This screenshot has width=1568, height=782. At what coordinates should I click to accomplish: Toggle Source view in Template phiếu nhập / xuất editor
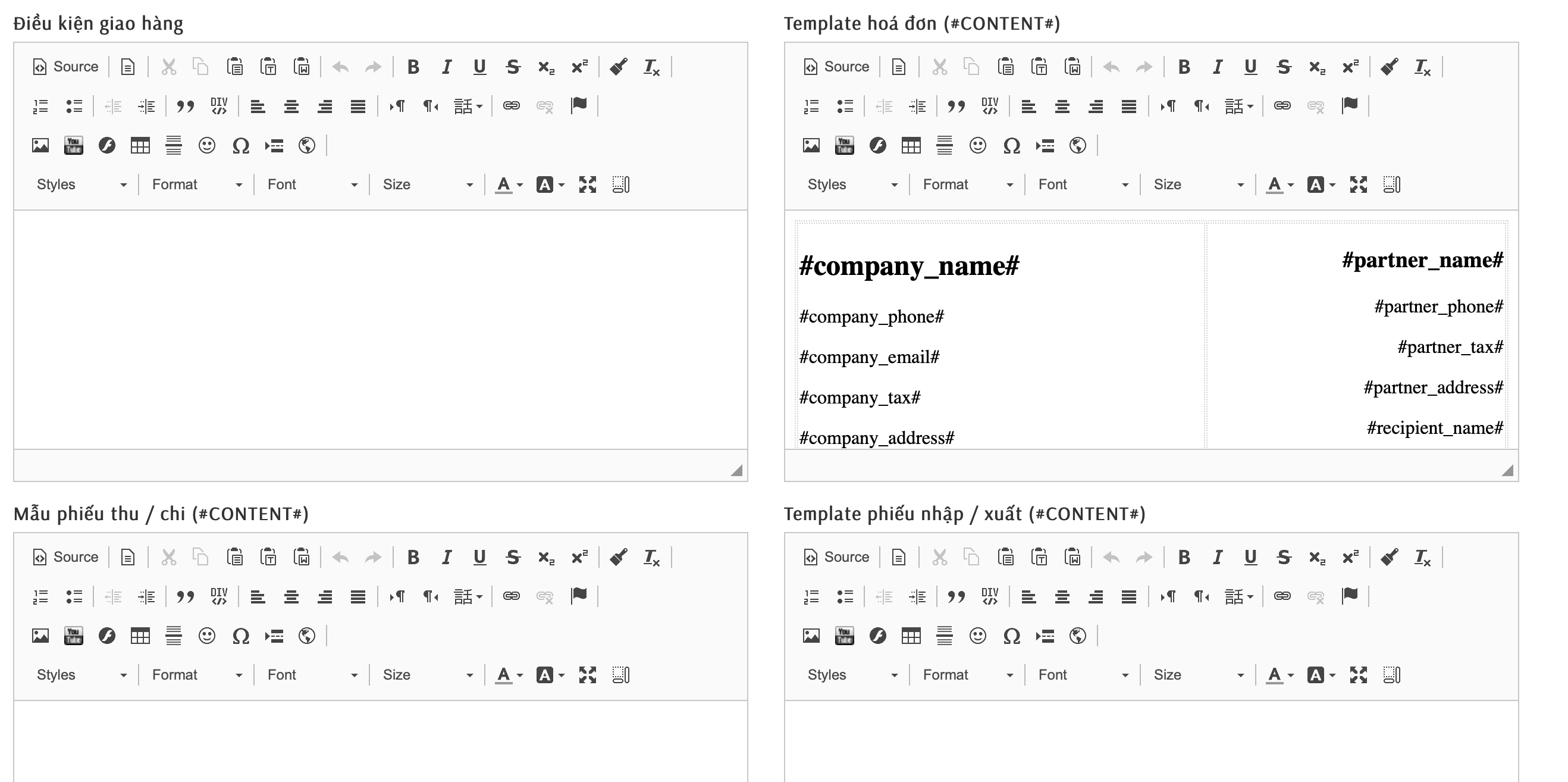coord(836,556)
